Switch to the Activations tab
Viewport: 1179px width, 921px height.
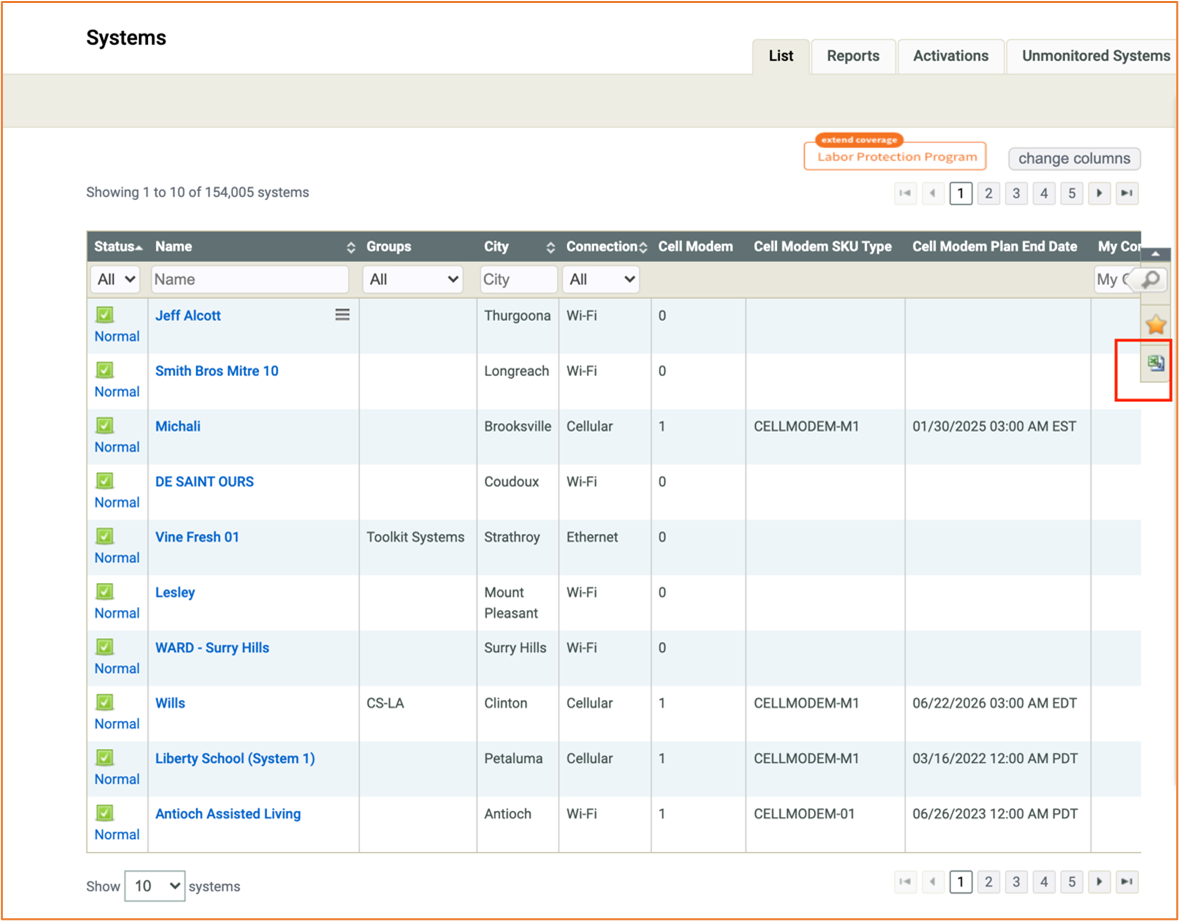tap(951, 56)
